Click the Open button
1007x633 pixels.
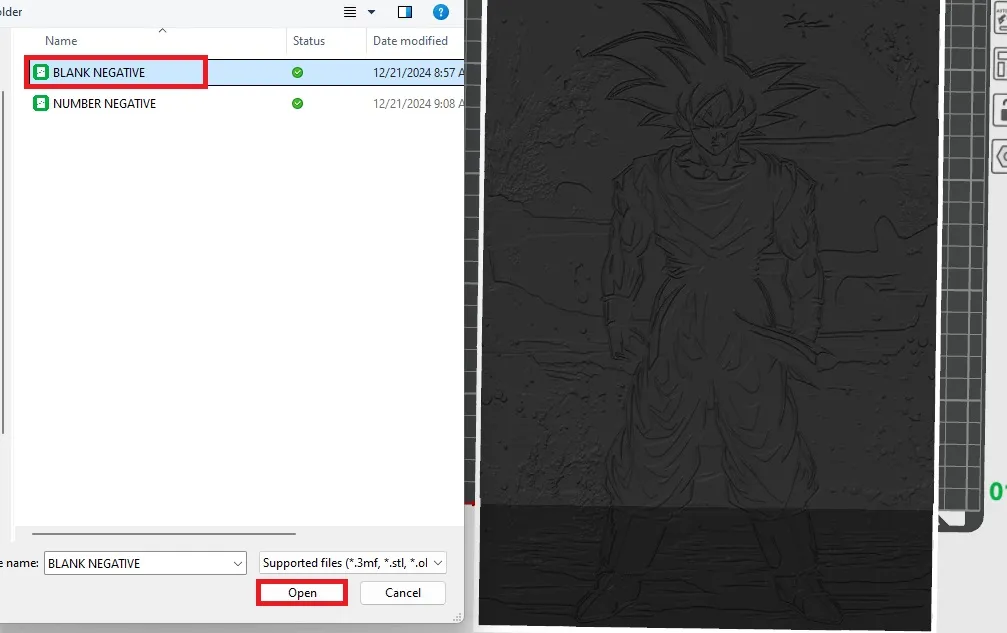302,593
